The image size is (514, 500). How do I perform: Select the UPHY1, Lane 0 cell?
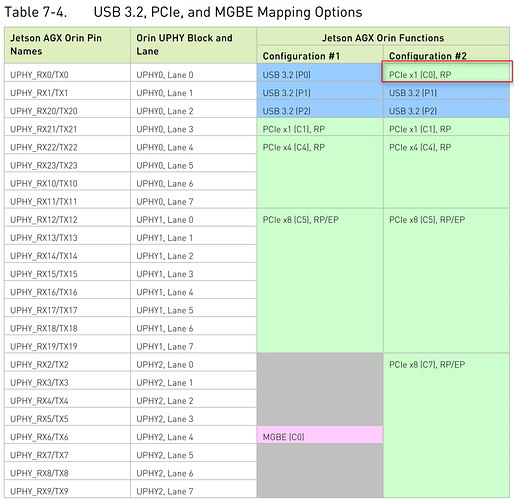tap(193, 217)
